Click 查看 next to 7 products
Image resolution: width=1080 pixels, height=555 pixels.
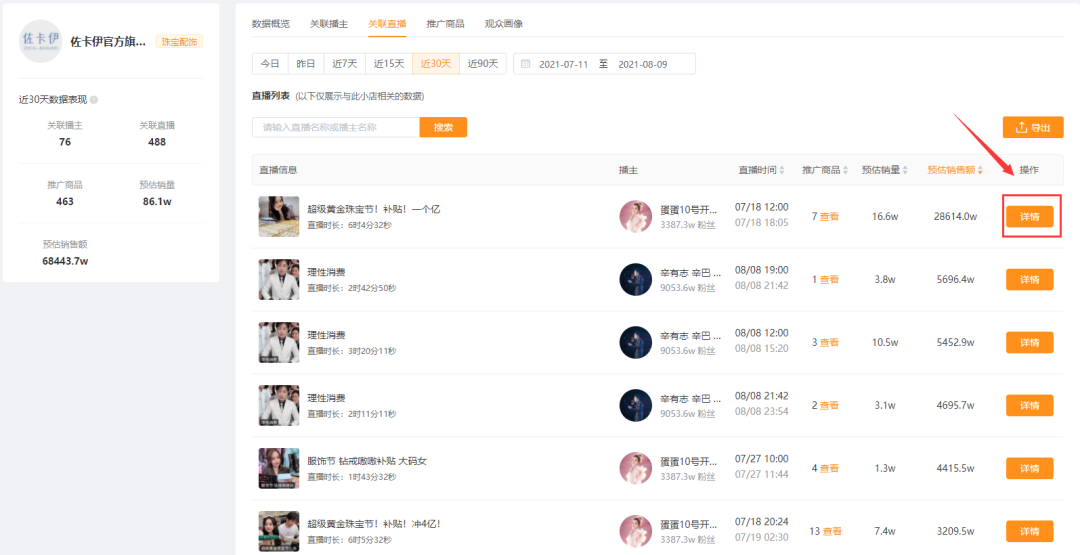pos(829,216)
